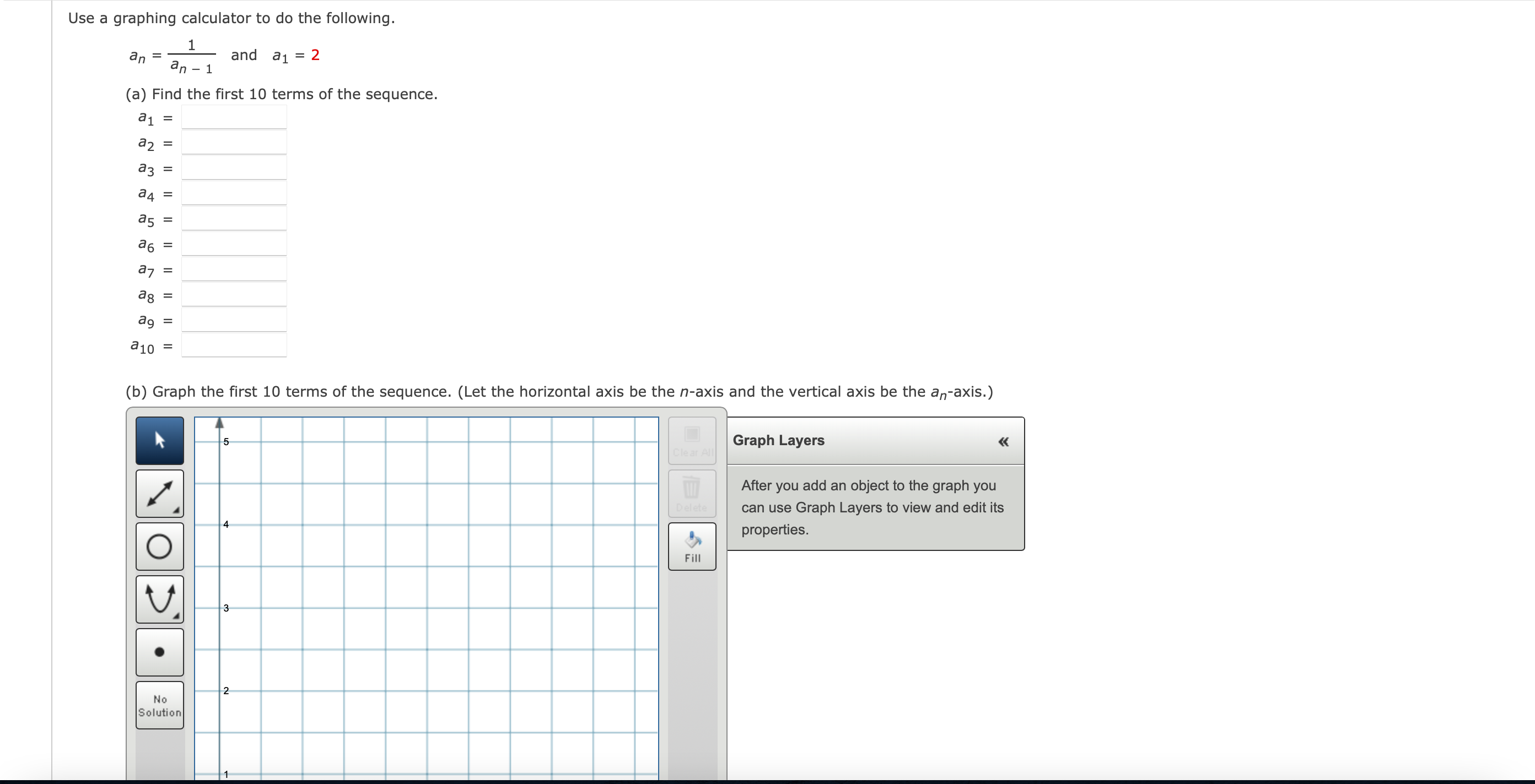Select the pointer selection tool

pyautogui.click(x=159, y=440)
